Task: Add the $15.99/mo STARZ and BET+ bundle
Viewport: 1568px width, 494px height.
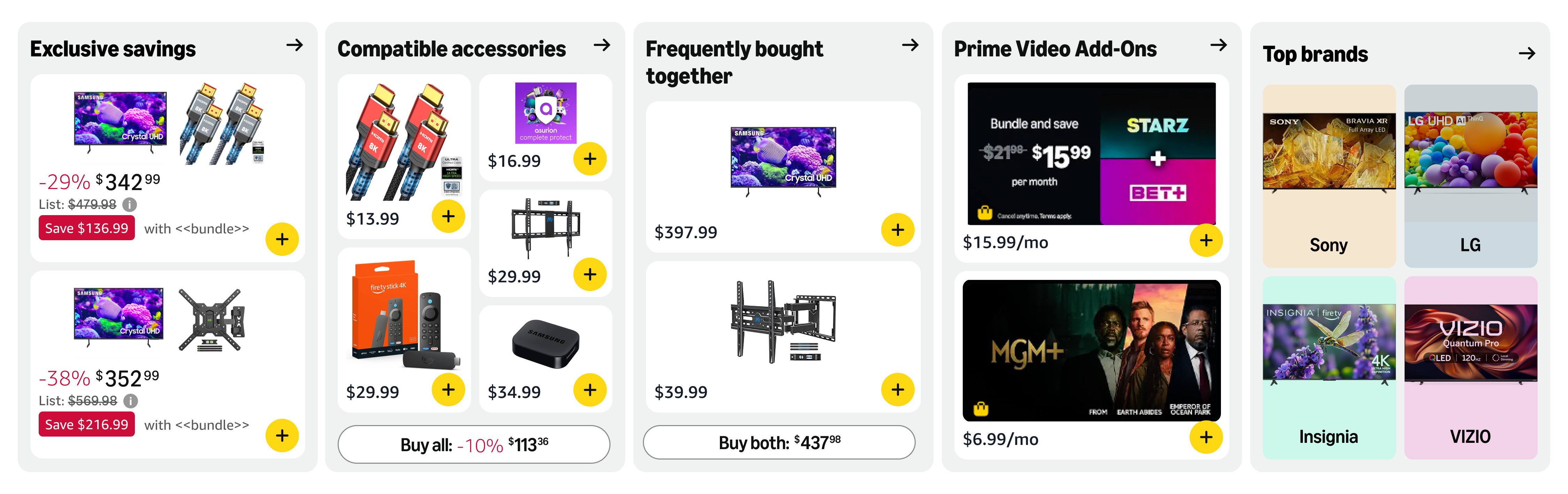Action: point(1206,240)
